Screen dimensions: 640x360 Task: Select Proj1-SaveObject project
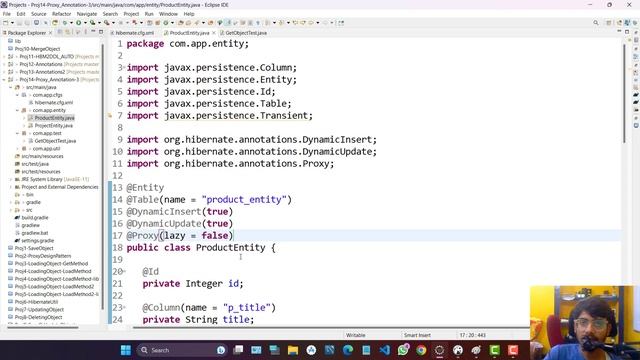34,248
